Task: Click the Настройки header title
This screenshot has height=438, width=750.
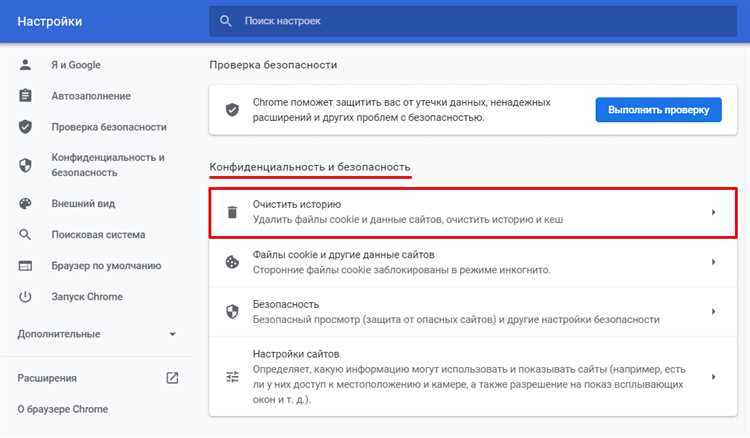Action: [x=50, y=22]
